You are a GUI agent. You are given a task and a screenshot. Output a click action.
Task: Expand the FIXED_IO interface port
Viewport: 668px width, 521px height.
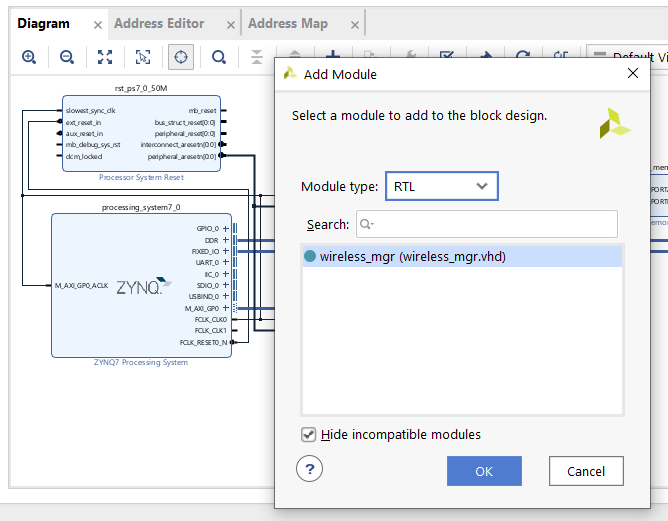coord(226,251)
